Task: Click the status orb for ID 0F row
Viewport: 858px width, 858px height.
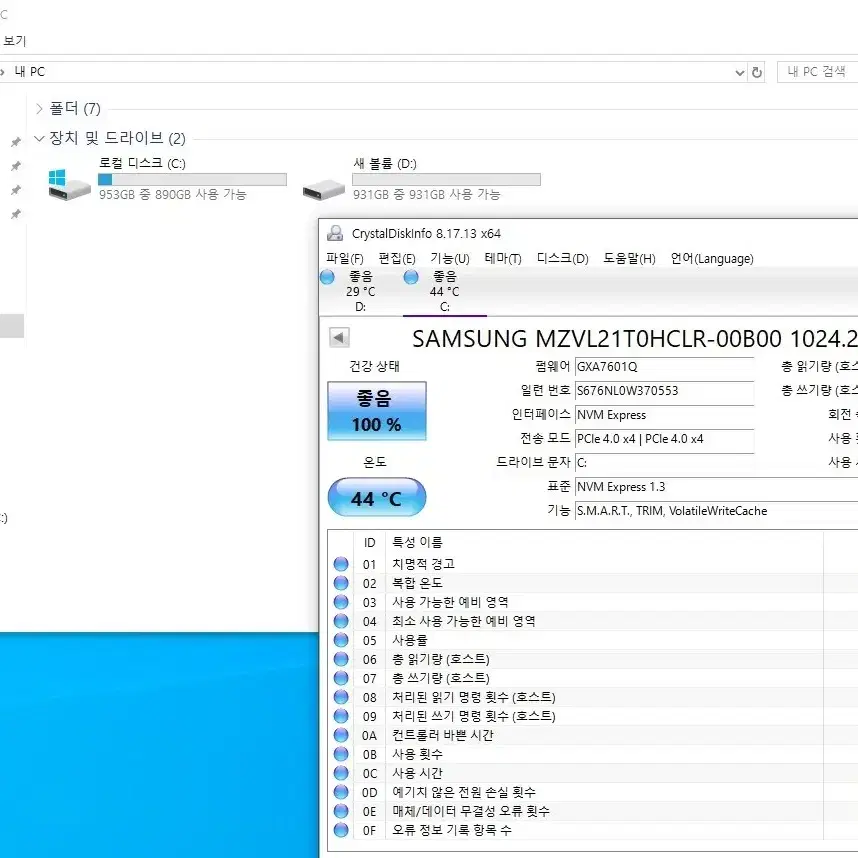Action: [x=341, y=830]
